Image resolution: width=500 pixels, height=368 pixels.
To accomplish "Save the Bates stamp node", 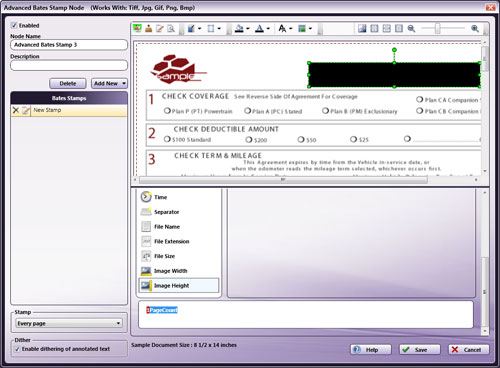I will pos(420,350).
